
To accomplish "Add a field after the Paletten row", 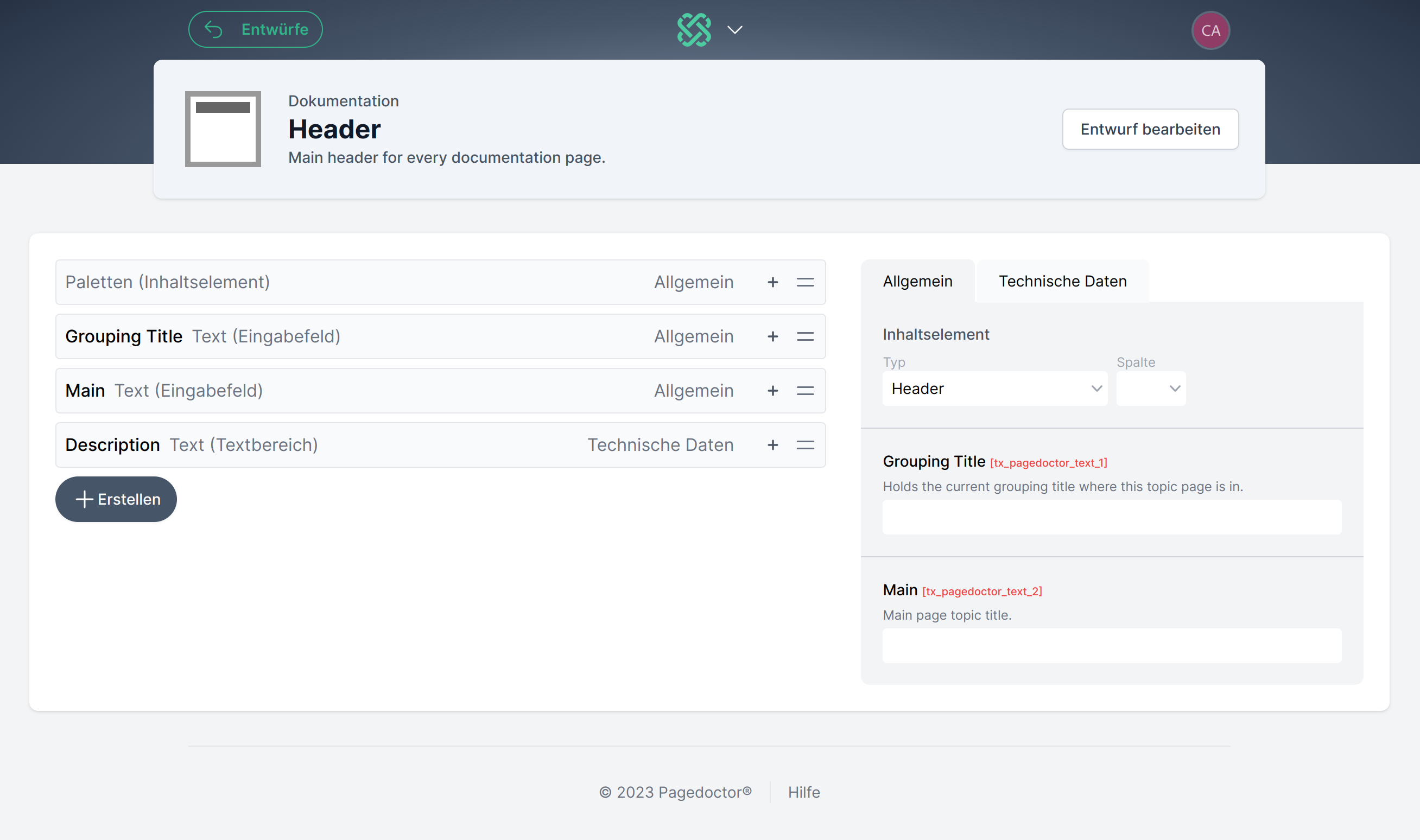I will pos(772,282).
